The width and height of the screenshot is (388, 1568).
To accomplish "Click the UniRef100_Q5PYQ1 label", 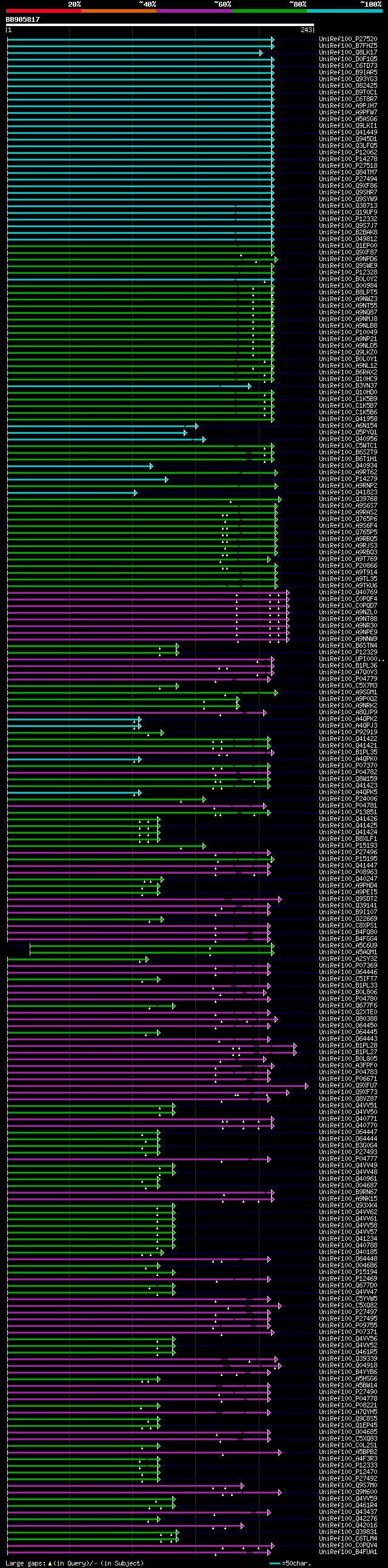I will 348,433.
